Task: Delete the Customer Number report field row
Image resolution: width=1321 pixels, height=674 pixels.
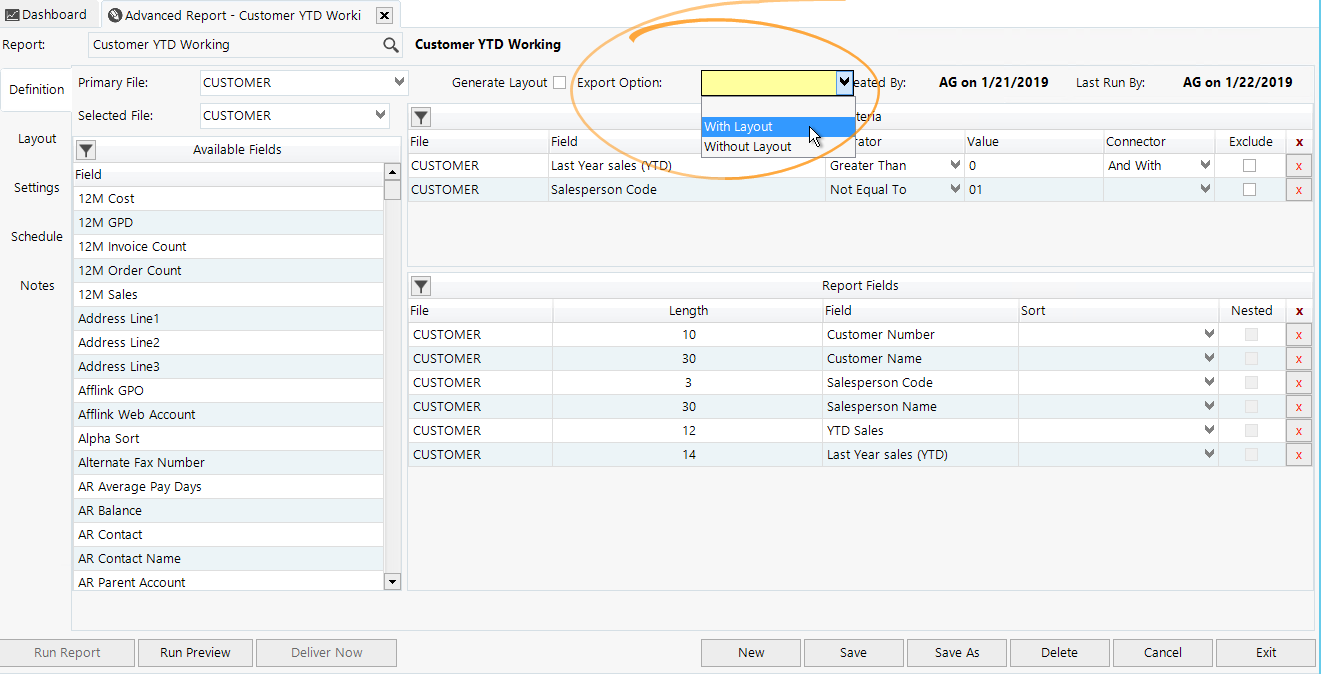Action: point(1298,334)
